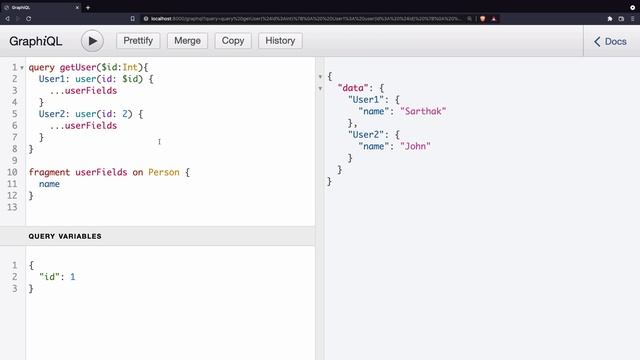The width and height of the screenshot is (640, 360).
Task: Click the 'Person' type on line 10
Action: 164,172
